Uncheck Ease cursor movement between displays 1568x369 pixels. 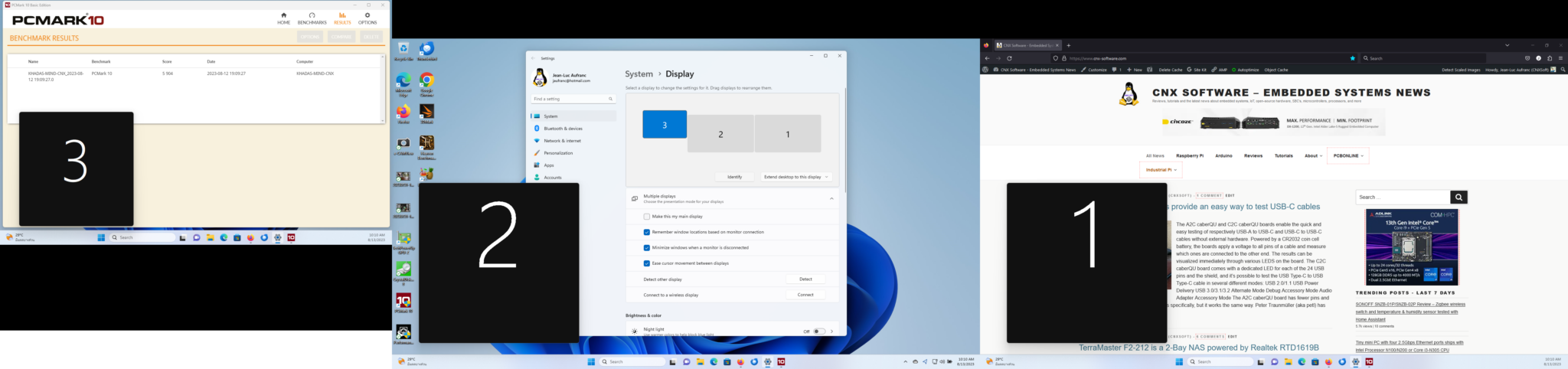[x=647, y=263]
